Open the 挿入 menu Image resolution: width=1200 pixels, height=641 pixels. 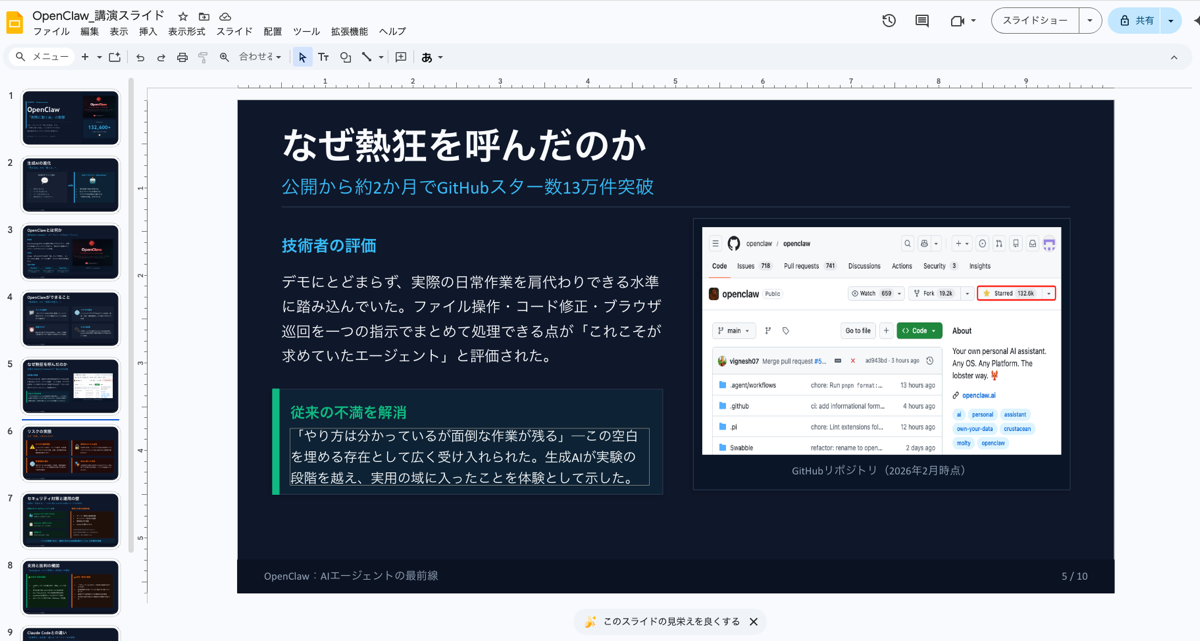[148, 32]
